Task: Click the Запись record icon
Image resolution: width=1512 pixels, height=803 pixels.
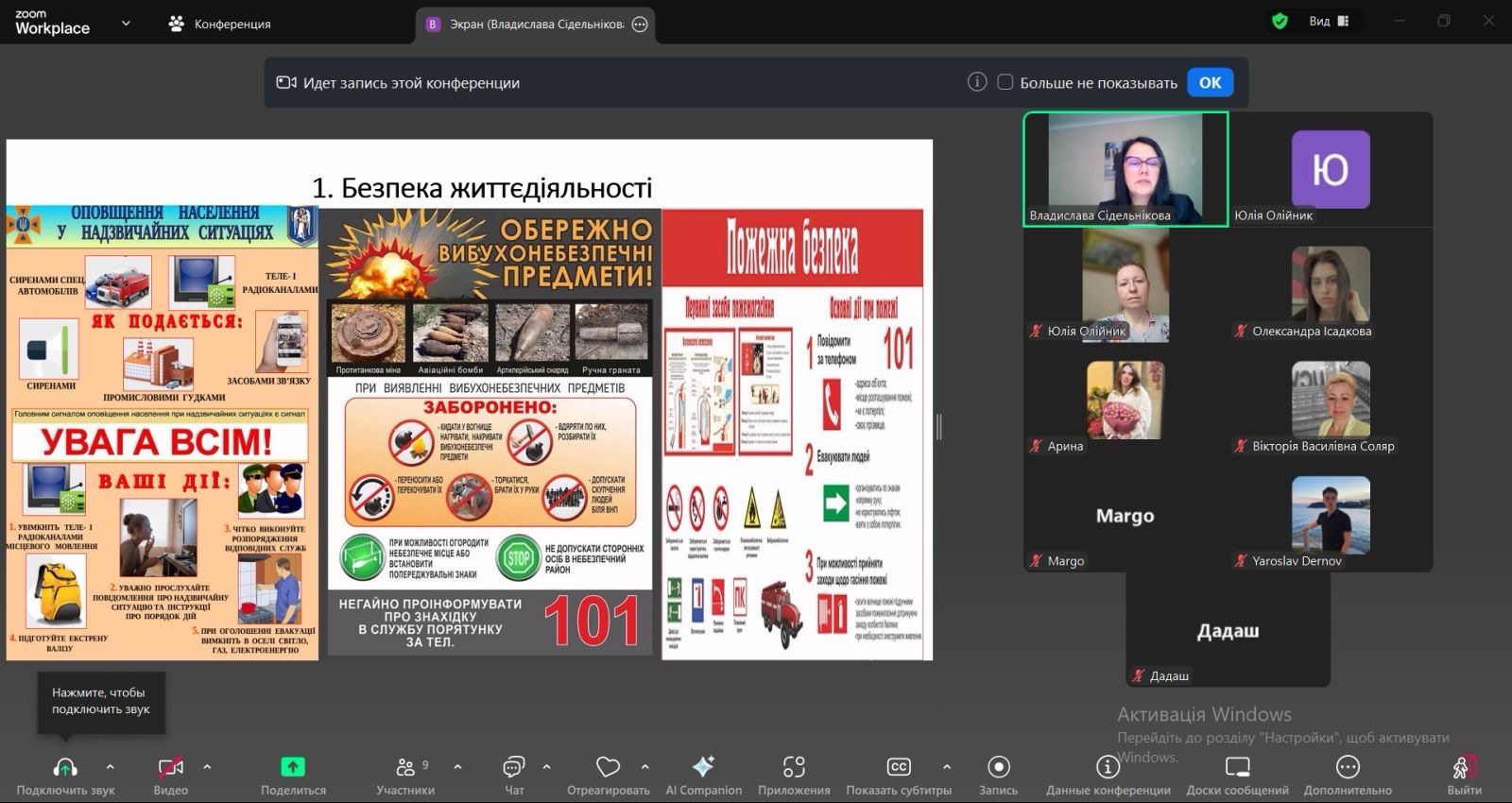Action: click(999, 767)
